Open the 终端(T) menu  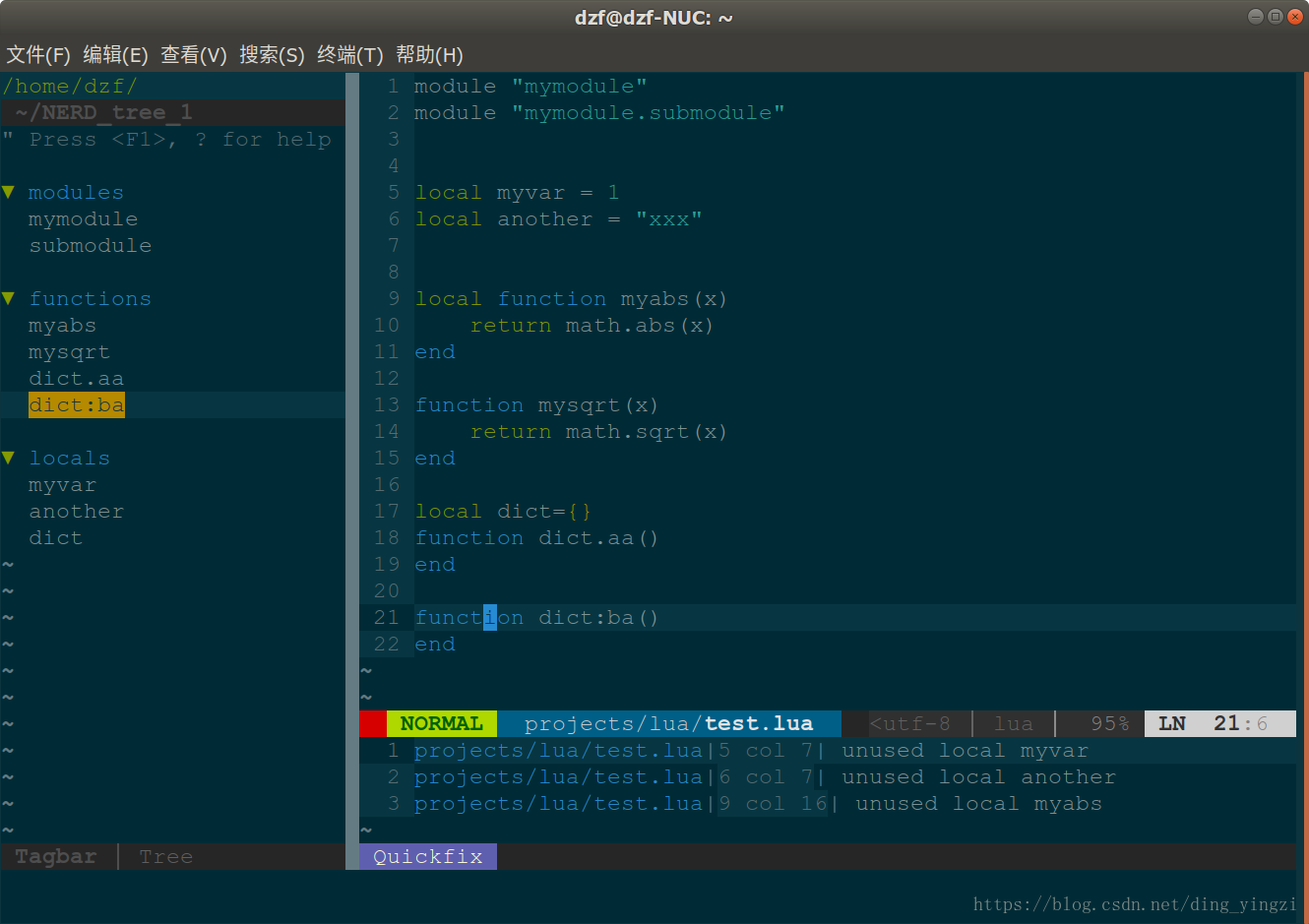(x=350, y=55)
